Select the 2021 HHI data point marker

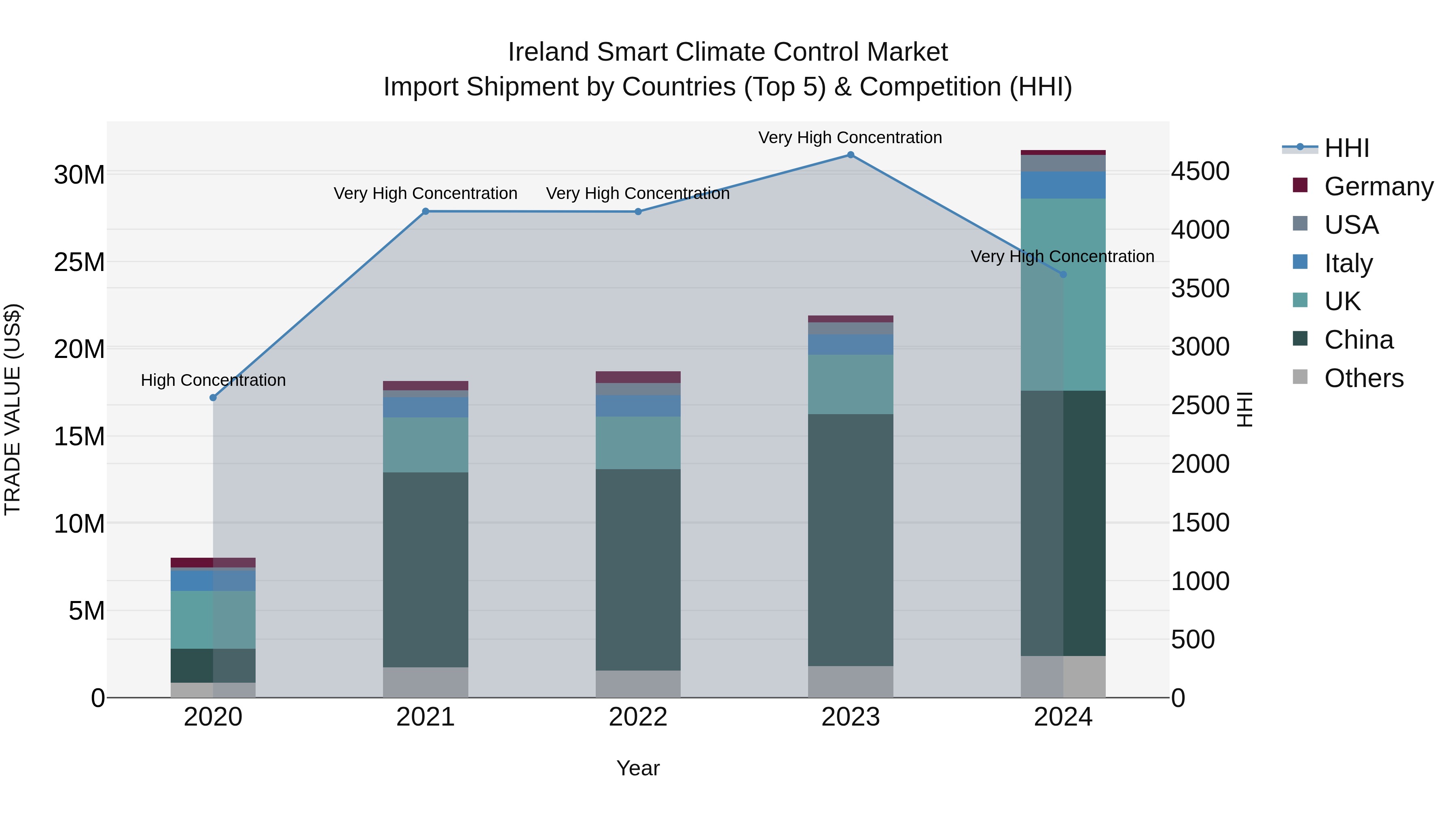click(x=425, y=212)
